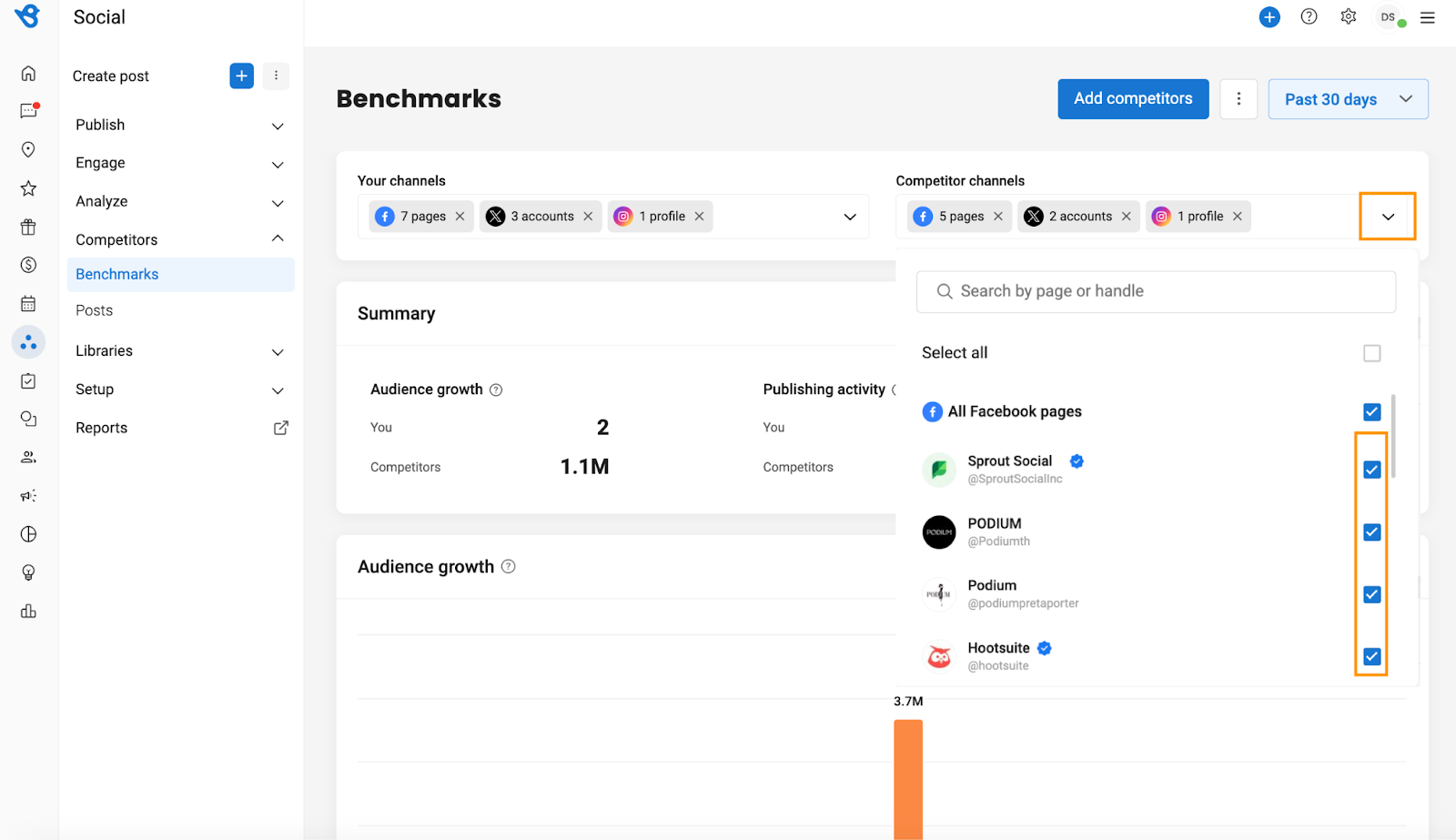Open the gift box icon in left rail
The width and height of the screenshot is (1456, 840).
pyautogui.click(x=28, y=227)
